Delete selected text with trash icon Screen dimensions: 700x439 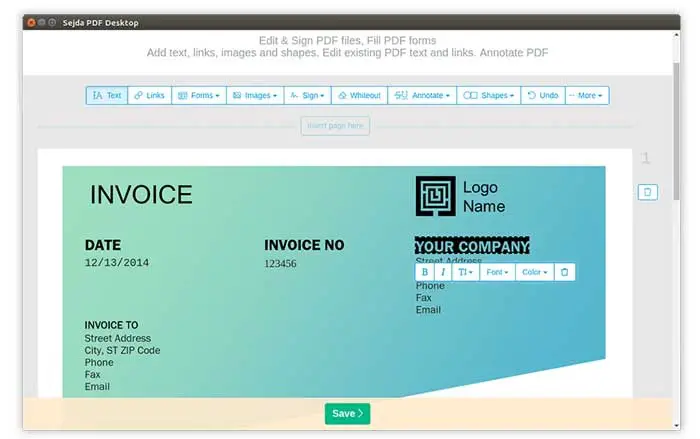(565, 272)
